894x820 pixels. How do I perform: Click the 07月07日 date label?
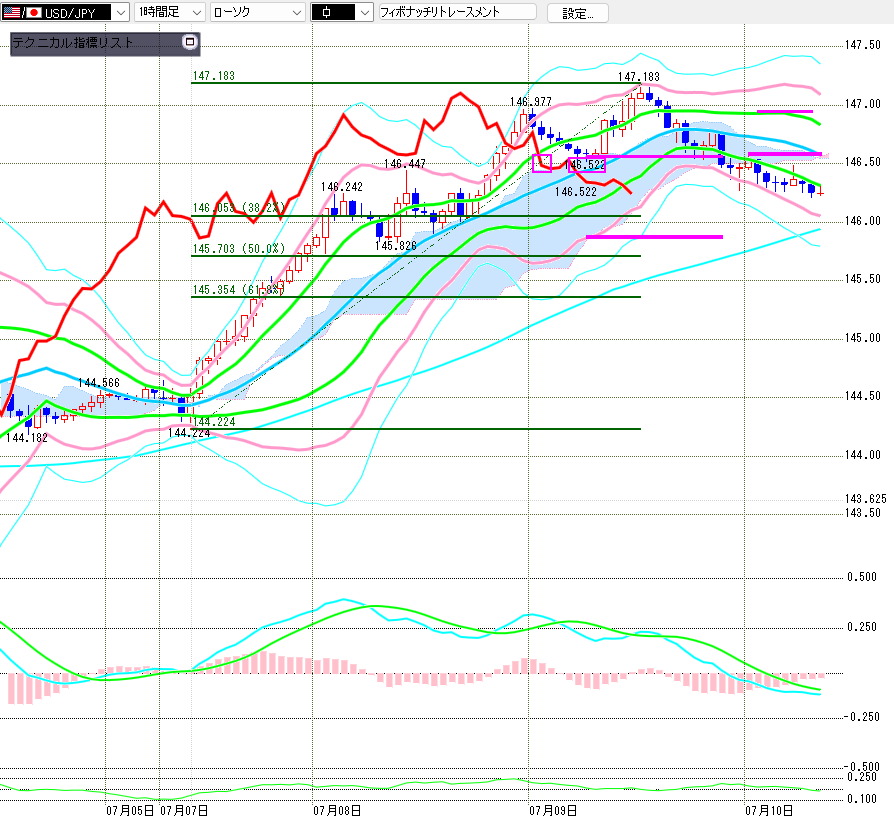(184, 811)
